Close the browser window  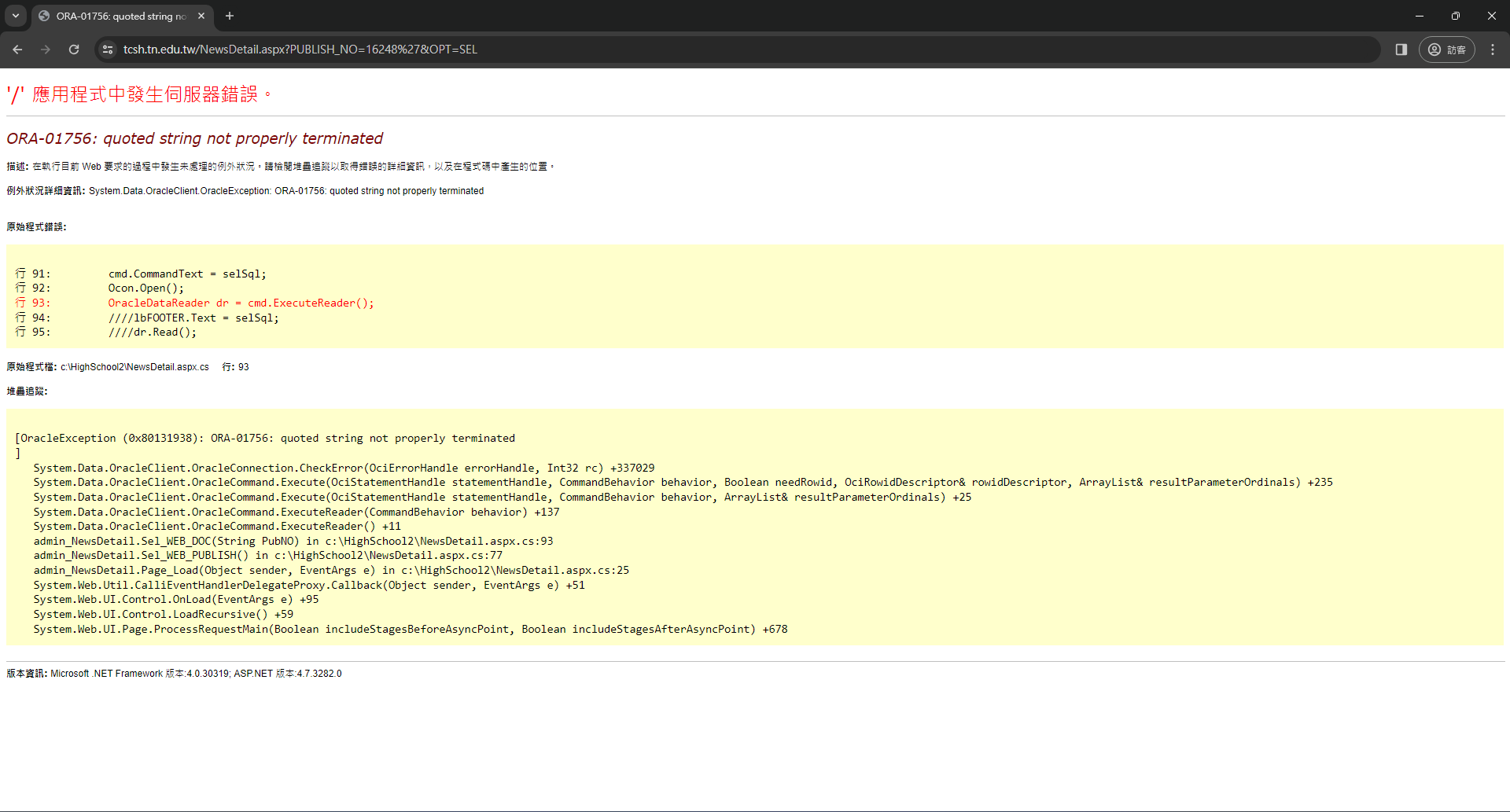(x=1492, y=16)
